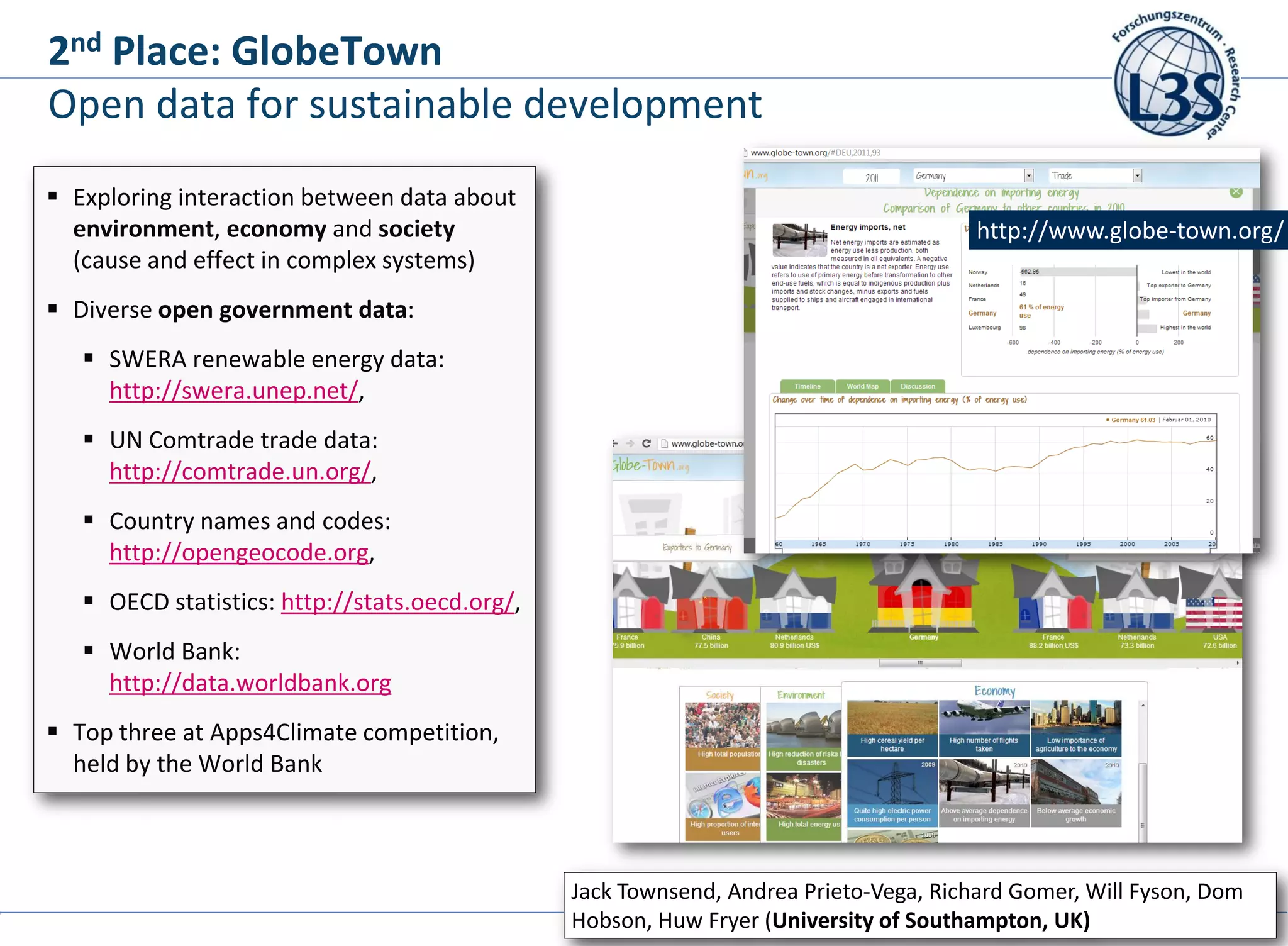Open Low importance of agriculture tile
The height and width of the screenshot is (946, 1288).
click(x=1075, y=728)
